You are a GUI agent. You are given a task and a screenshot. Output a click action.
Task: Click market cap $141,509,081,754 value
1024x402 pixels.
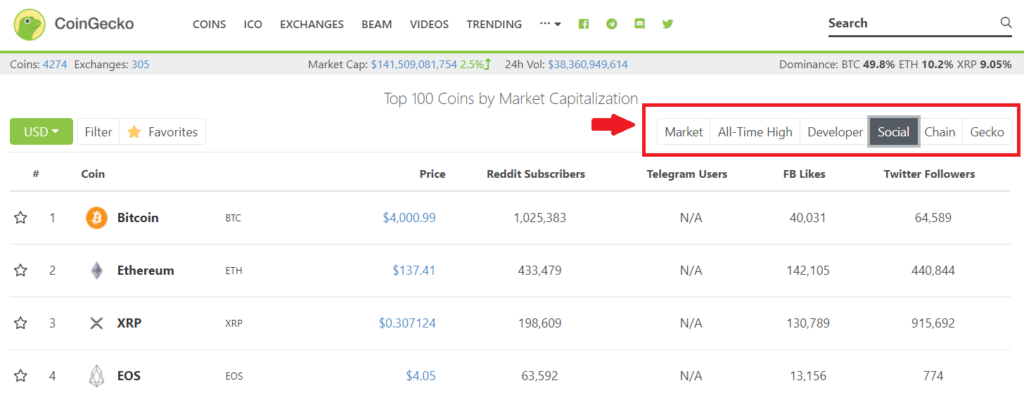pos(414,65)
